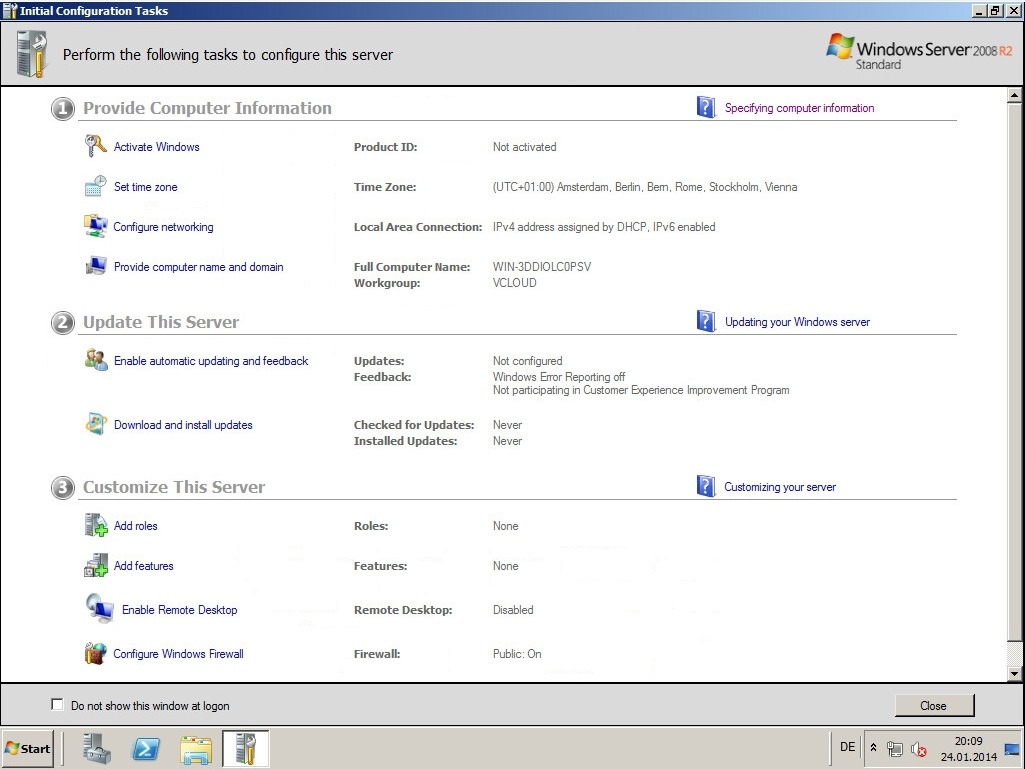
Task: Open Server Manager from the taskbar
Action: pyautogui.click(x=97, y=748)
